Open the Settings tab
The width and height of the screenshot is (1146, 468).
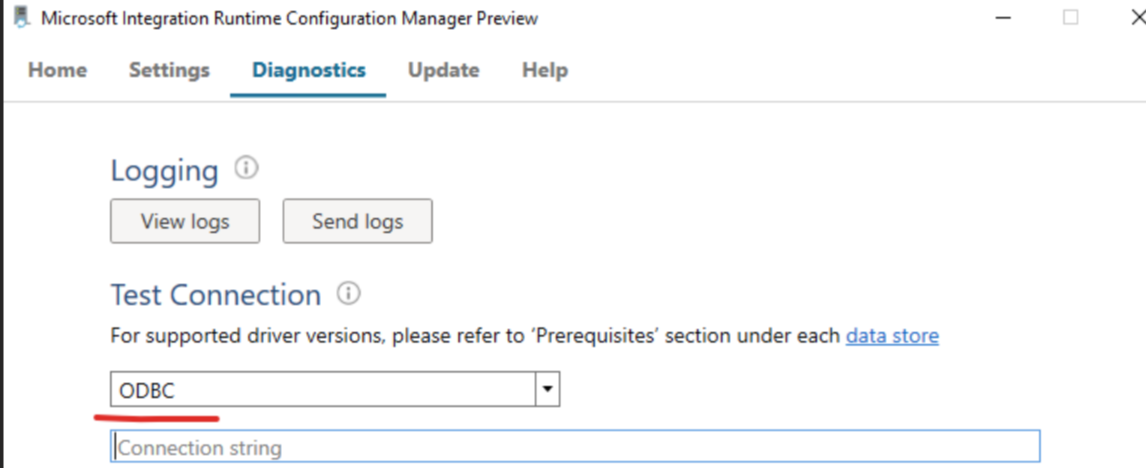(169, 70)
